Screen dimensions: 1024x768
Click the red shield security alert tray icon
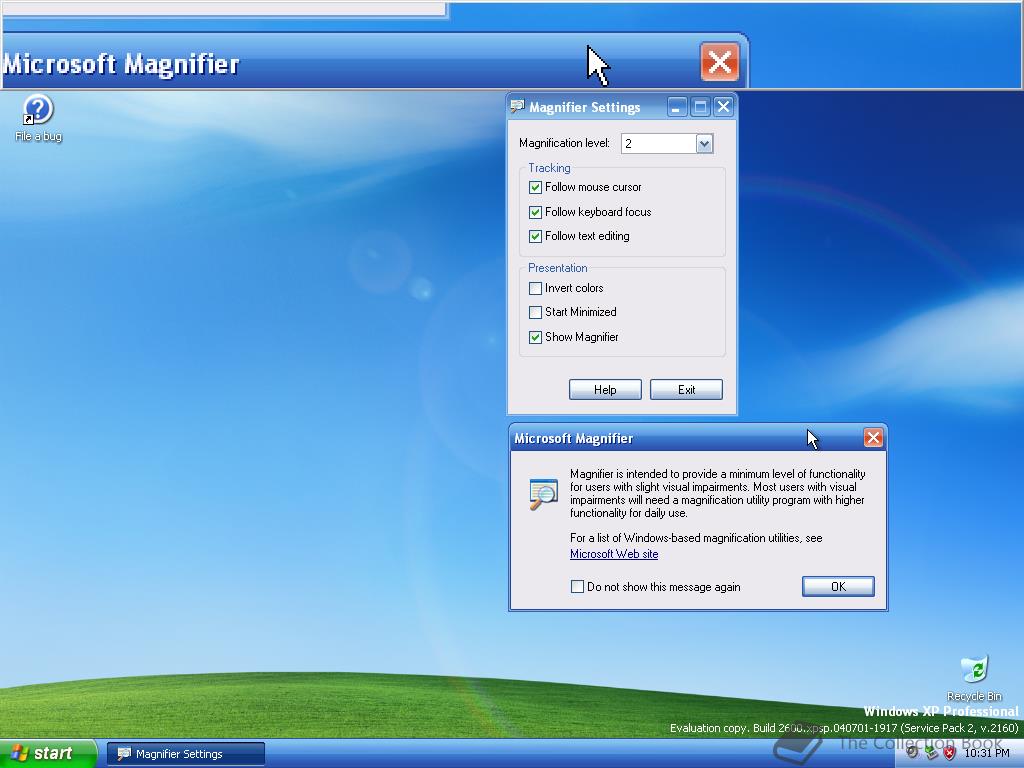[949, 753]
